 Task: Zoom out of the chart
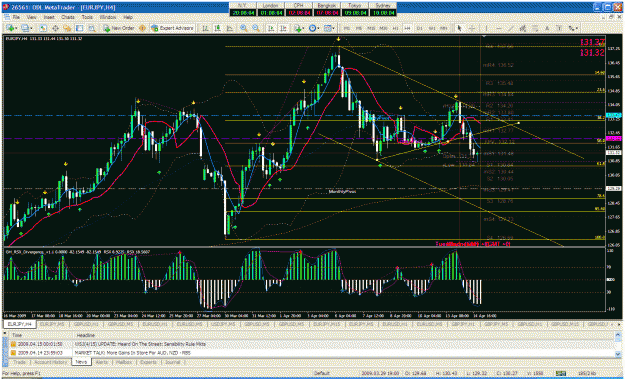tap(256, 28)
